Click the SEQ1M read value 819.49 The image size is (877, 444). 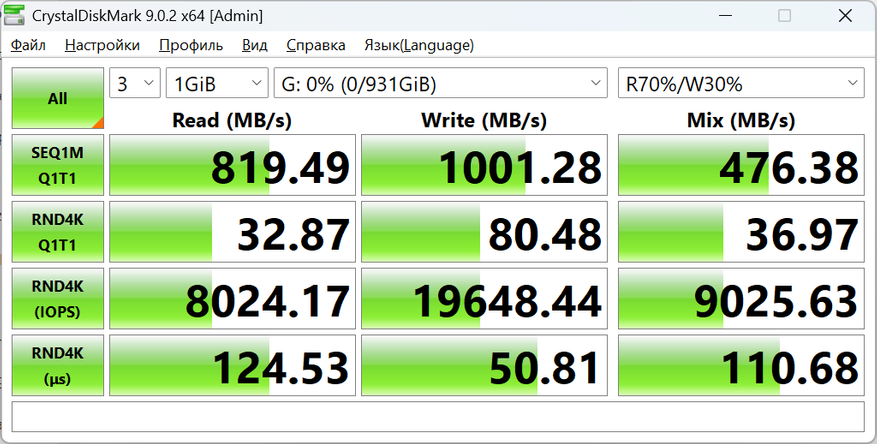click(233, 165)
